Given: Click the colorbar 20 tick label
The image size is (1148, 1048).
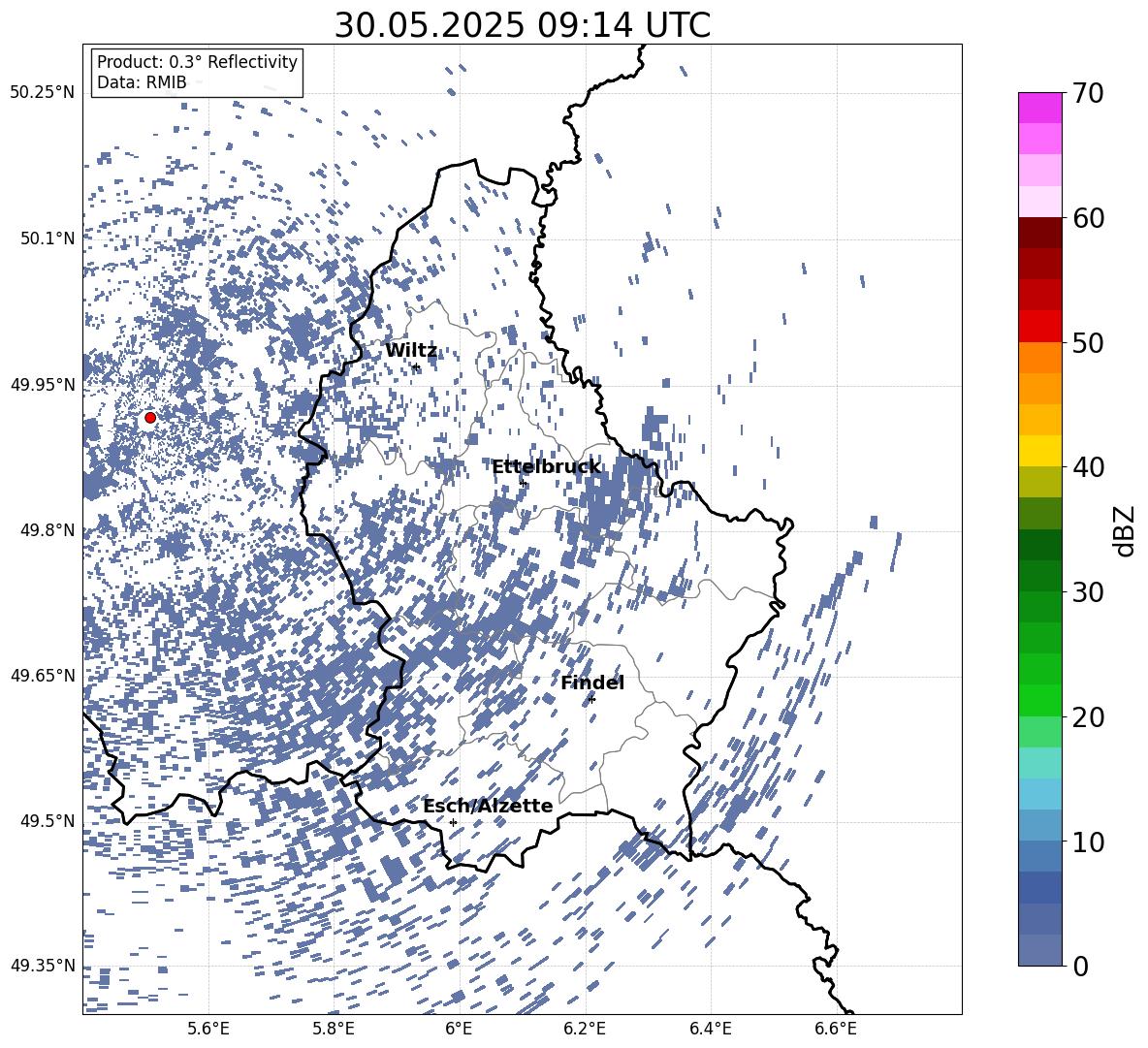Looking at the screenshot, I should pos(1088,717).
